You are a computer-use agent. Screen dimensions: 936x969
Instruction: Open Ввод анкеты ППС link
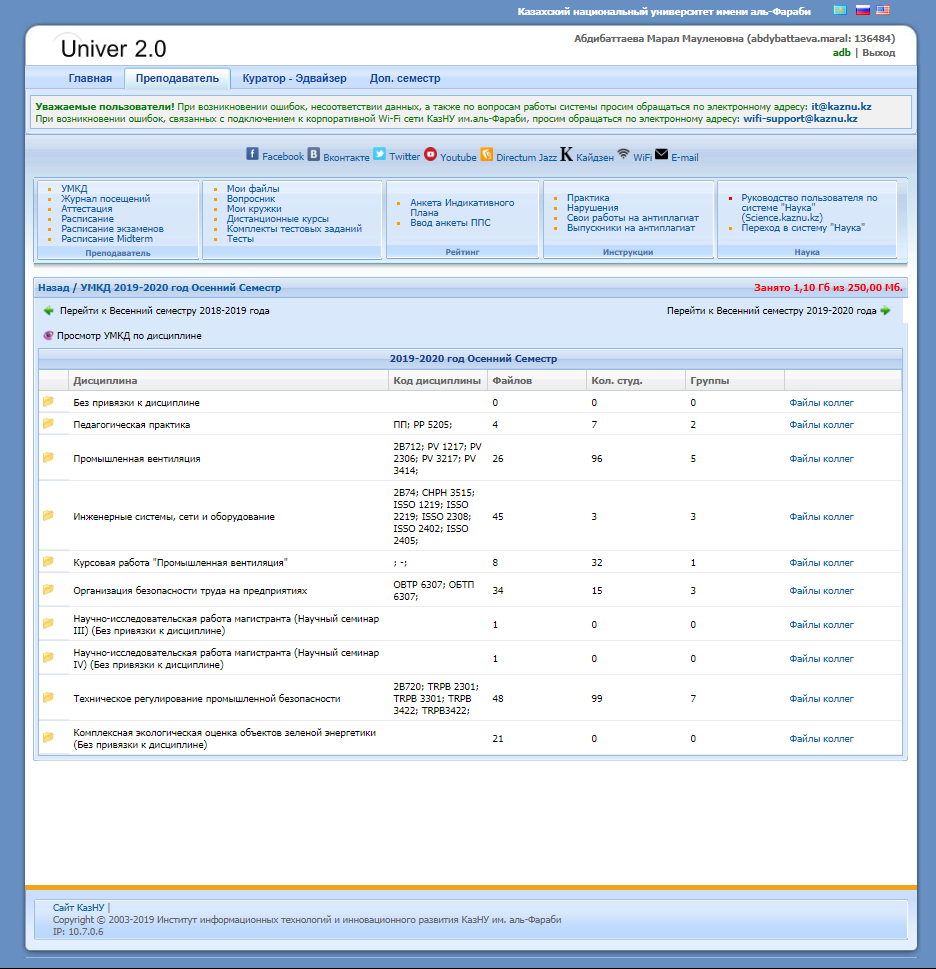tap(450, 222)
